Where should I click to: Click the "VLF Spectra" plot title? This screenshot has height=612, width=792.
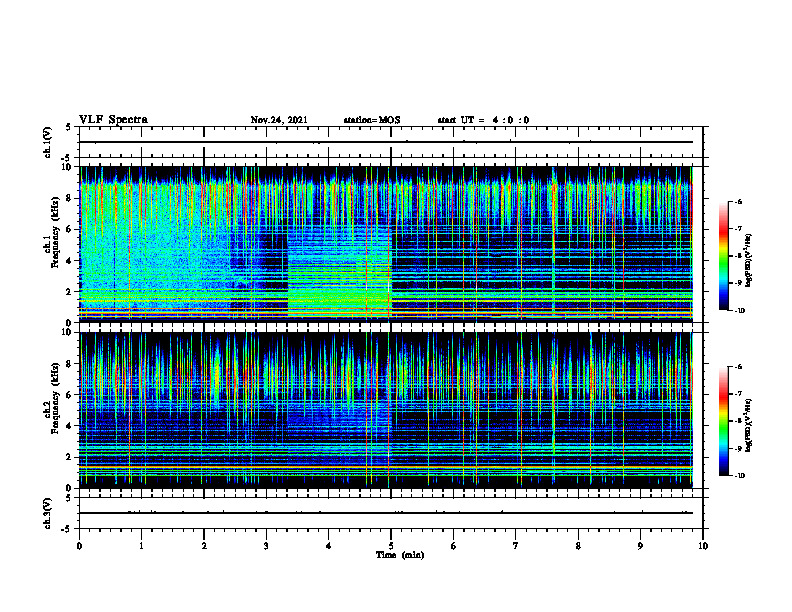[113, 120]
